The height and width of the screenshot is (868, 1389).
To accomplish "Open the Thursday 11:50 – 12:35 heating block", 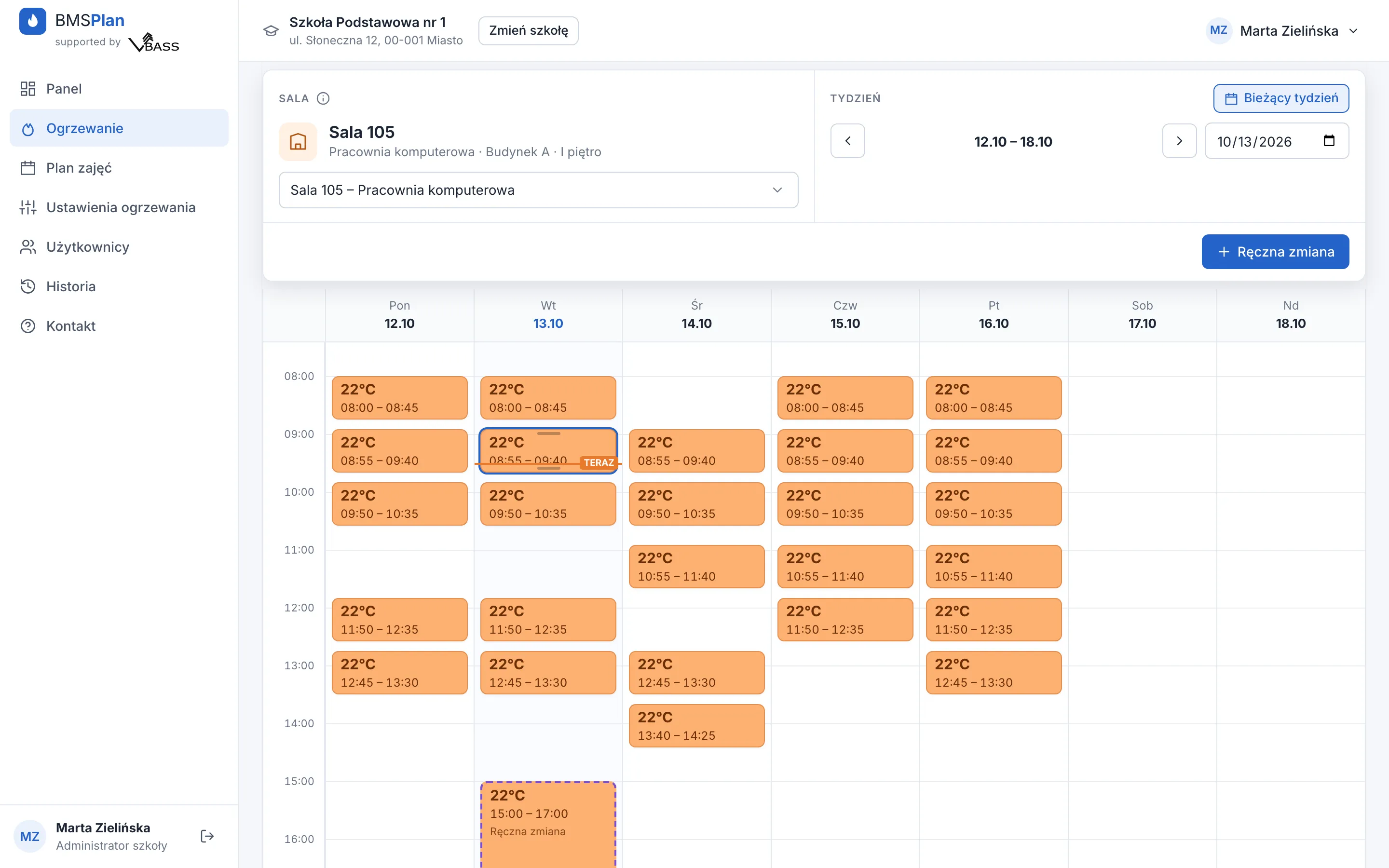I will click(845, 620).
